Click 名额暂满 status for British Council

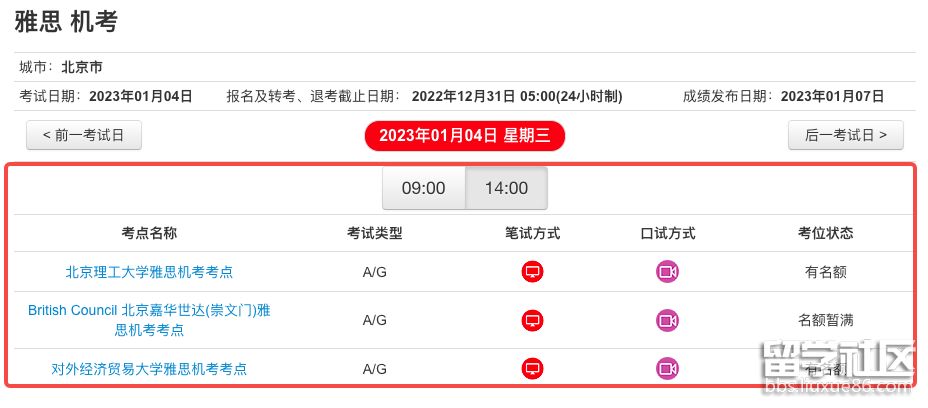[825, 320]
